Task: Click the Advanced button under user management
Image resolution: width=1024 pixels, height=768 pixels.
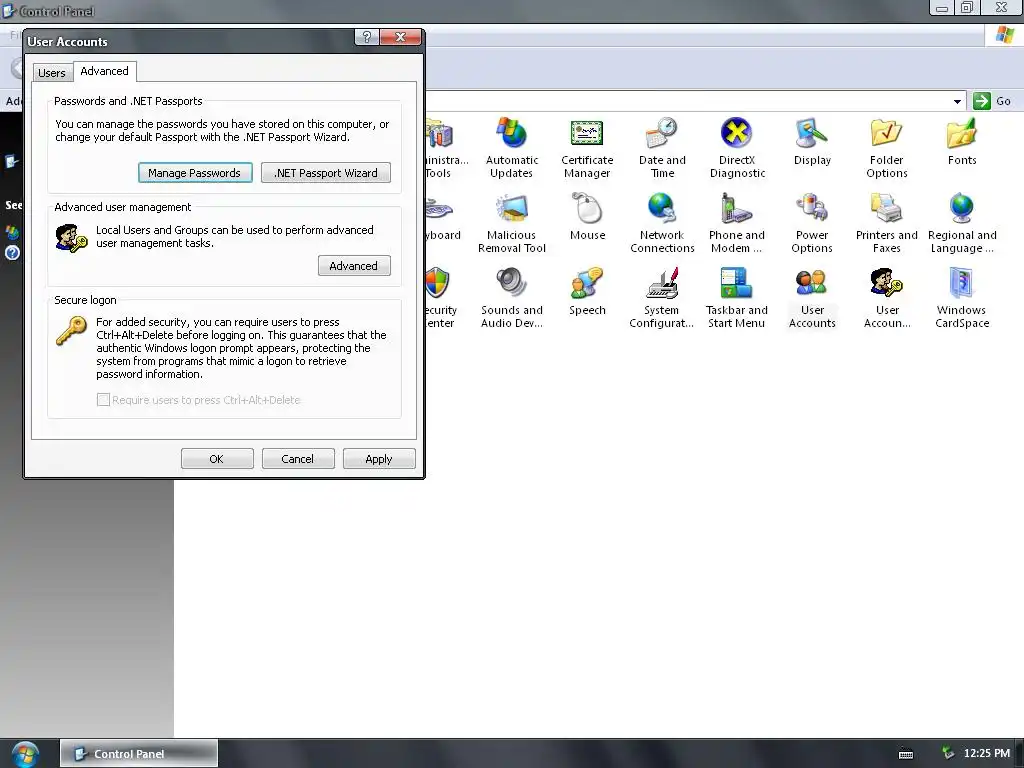Action: [354, 266]
